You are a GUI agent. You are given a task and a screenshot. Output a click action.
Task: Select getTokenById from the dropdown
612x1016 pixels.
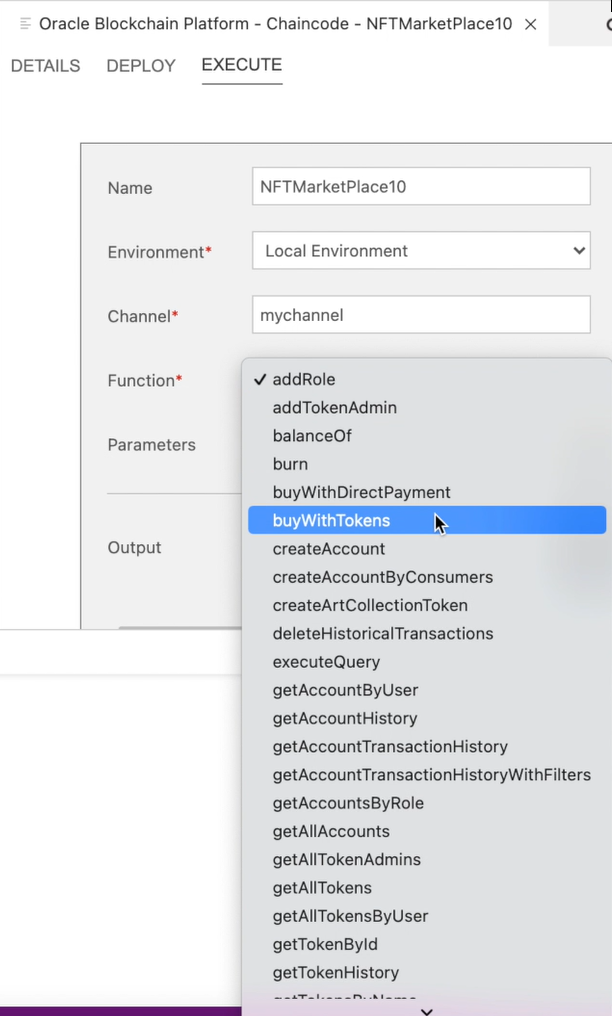(x=325, y=944)
